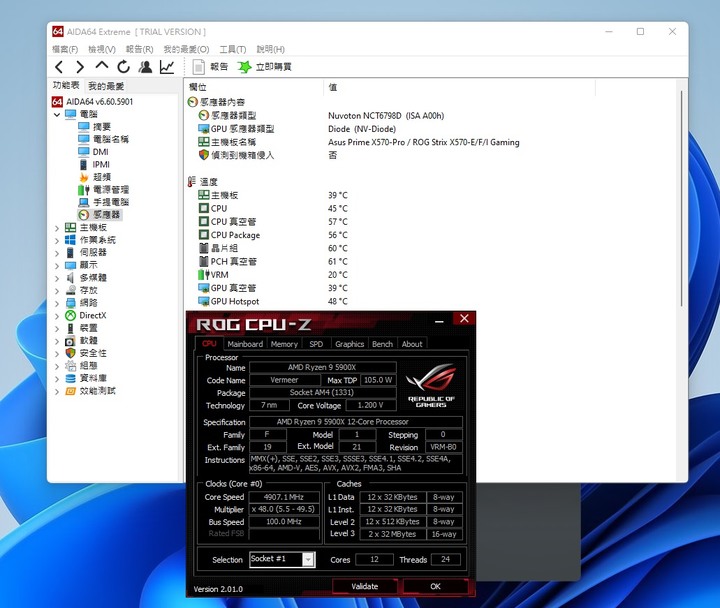The image size is (720, 608).
Task: Click the 安全性 security shield icon
Action: 70,353
